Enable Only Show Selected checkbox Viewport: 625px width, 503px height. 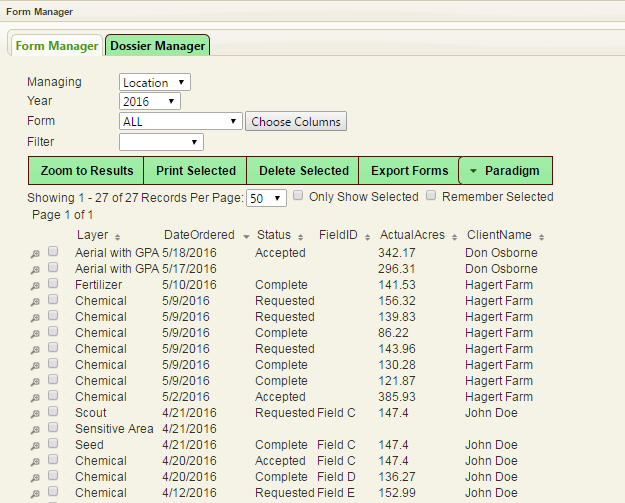point(298,195)
